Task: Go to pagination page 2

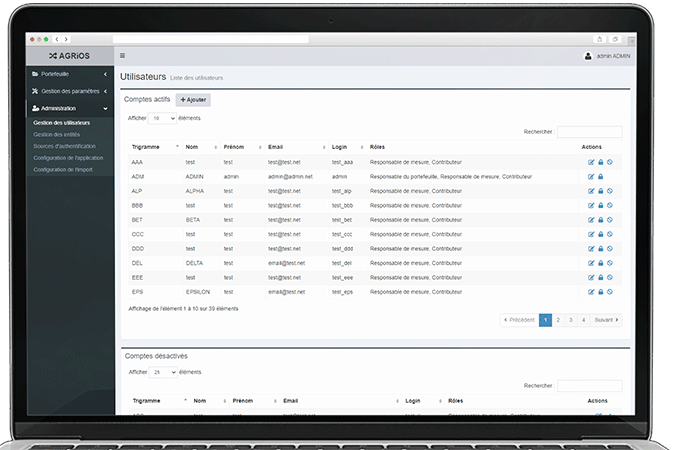Action: coord(558,320)
